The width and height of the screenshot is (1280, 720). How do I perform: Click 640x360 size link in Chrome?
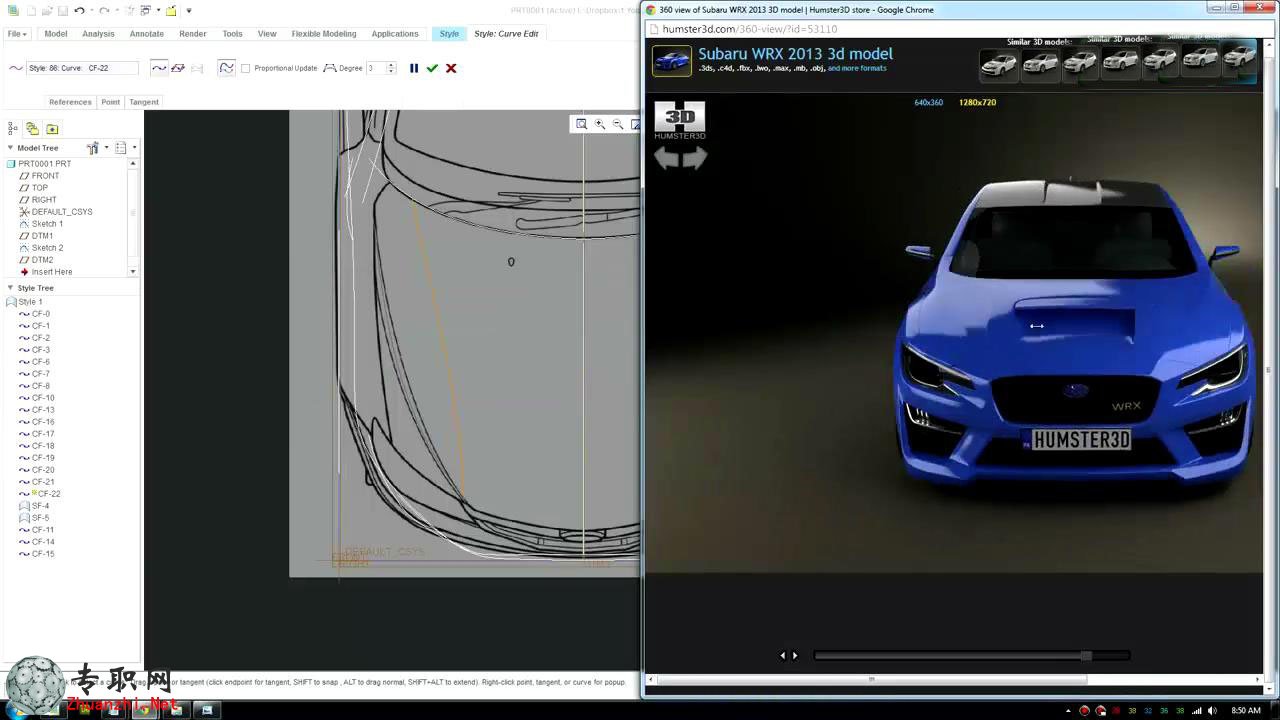coord(928,102)
